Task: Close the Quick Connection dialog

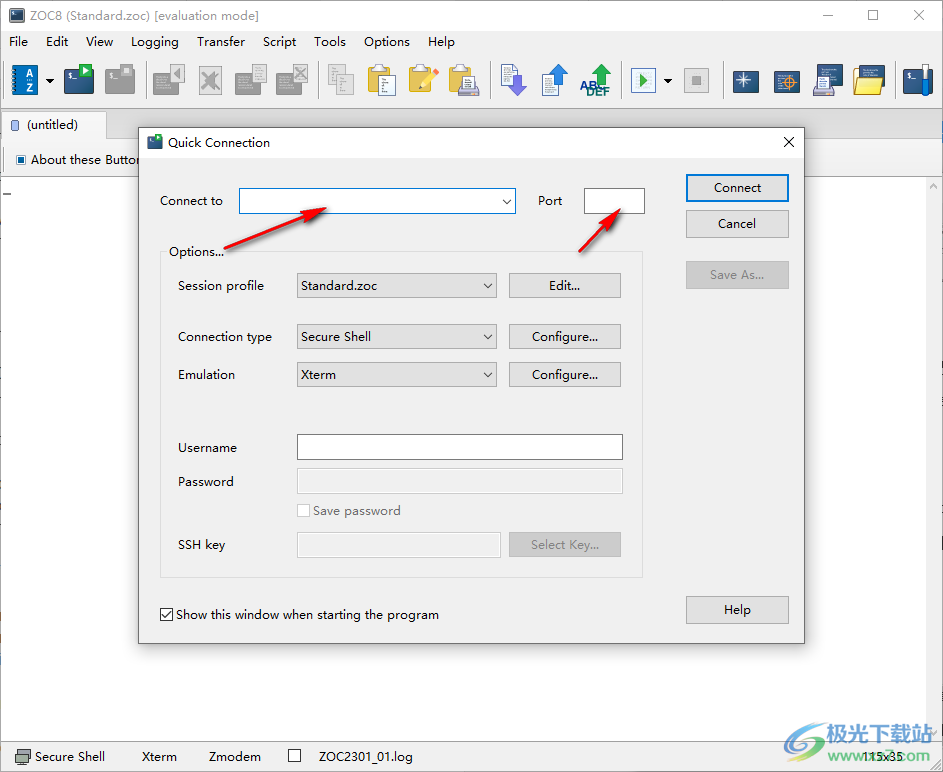Action: tap(789, 142)
